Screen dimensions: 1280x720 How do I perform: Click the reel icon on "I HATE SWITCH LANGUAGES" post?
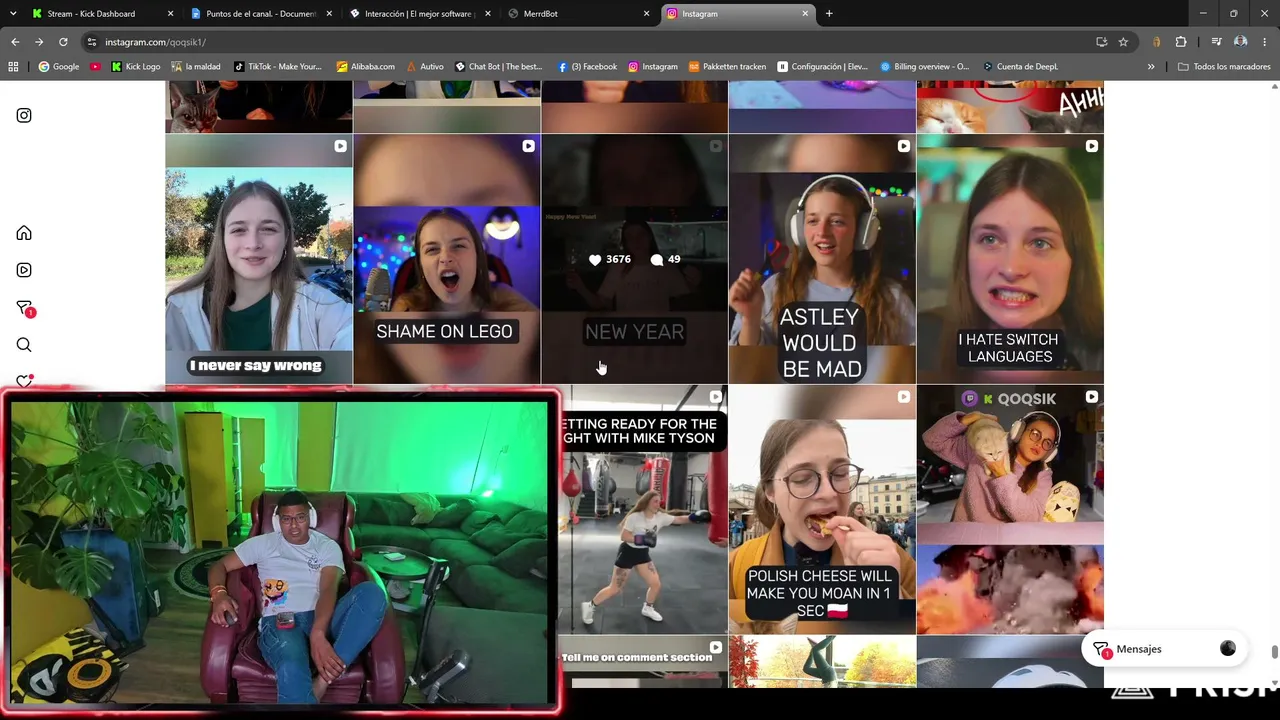1091,146
